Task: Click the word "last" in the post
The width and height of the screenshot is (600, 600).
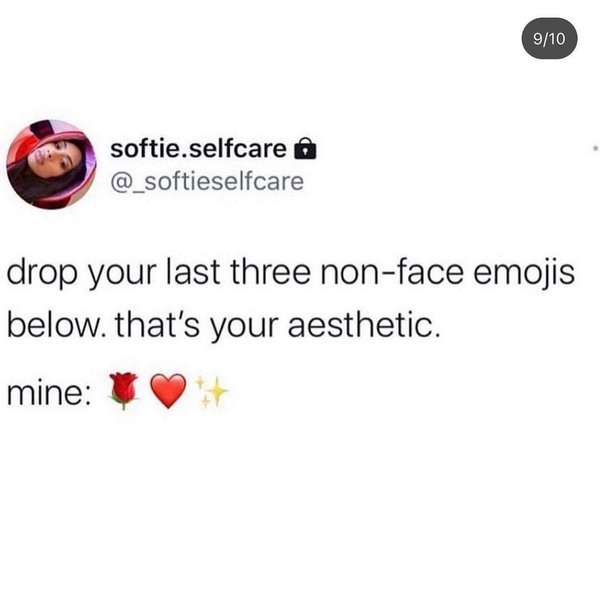Action: (x=193, y=272)
